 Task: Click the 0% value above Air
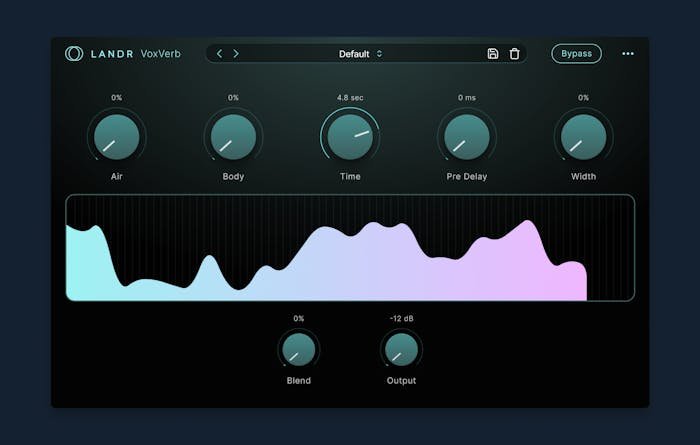[117, 97]
